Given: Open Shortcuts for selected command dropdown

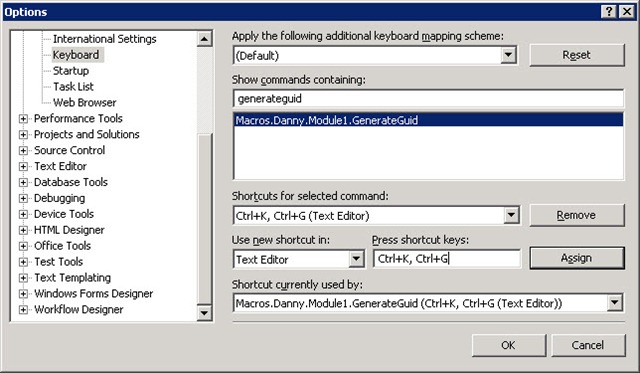Looking at the screenshot, I should [511, 215].
